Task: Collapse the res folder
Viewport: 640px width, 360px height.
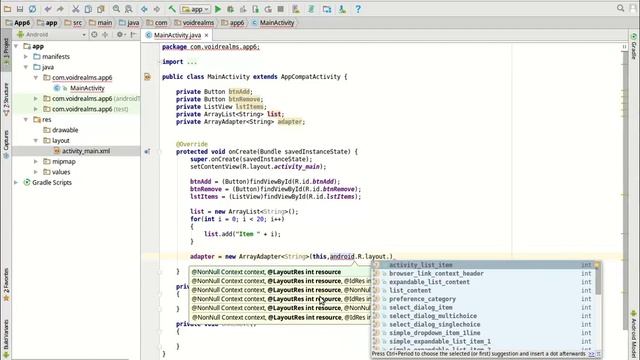Action: 26,120
